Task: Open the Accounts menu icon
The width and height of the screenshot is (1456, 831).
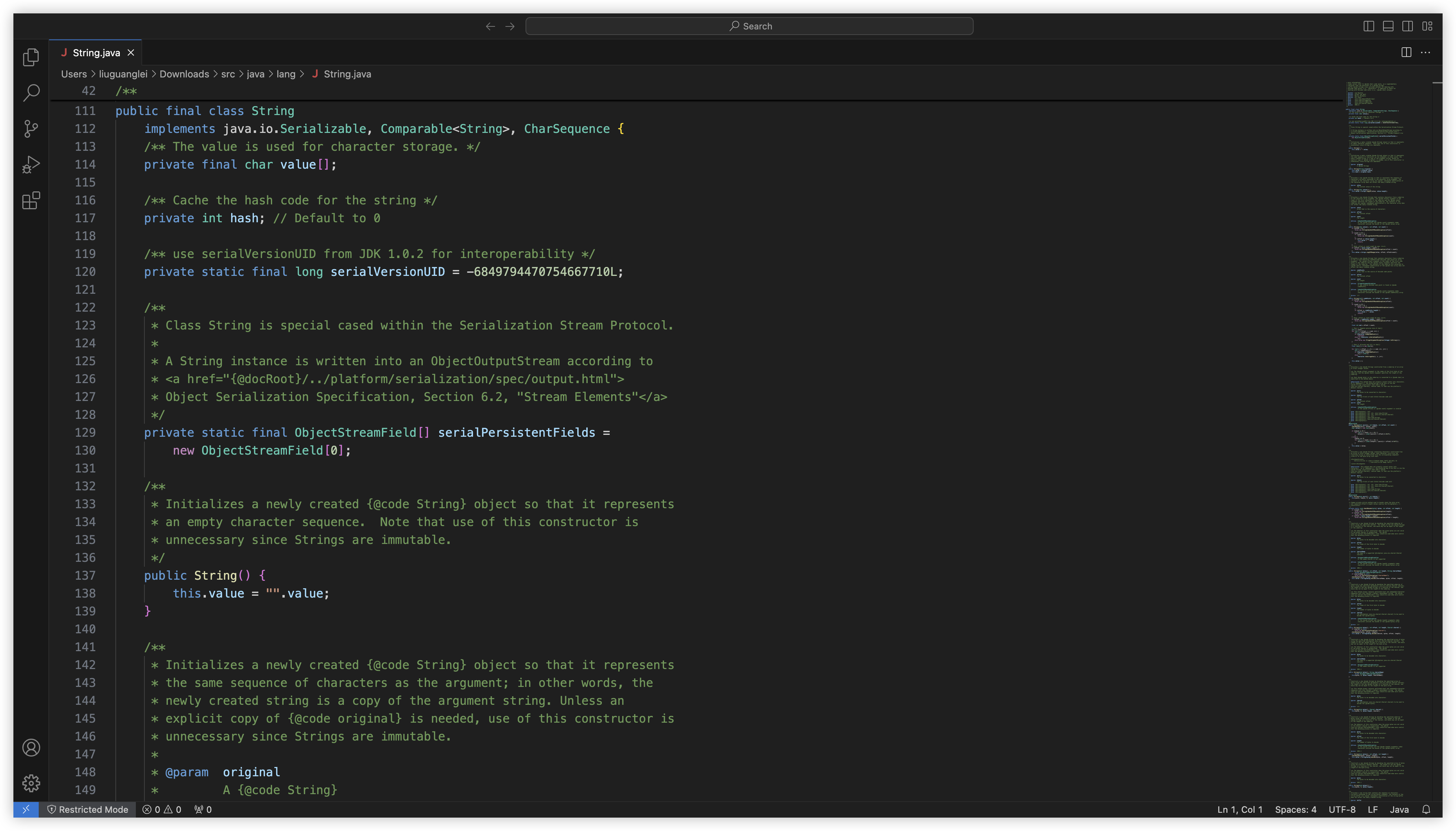Action: (31, 748)
